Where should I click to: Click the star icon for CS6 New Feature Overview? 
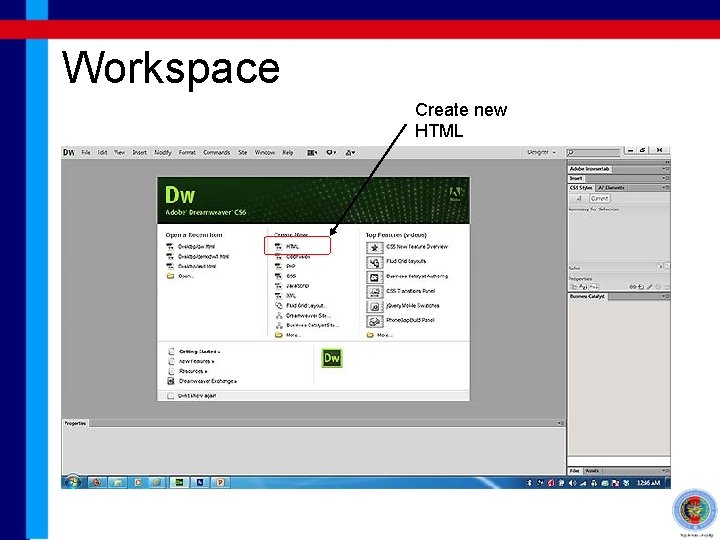(375, 248)
